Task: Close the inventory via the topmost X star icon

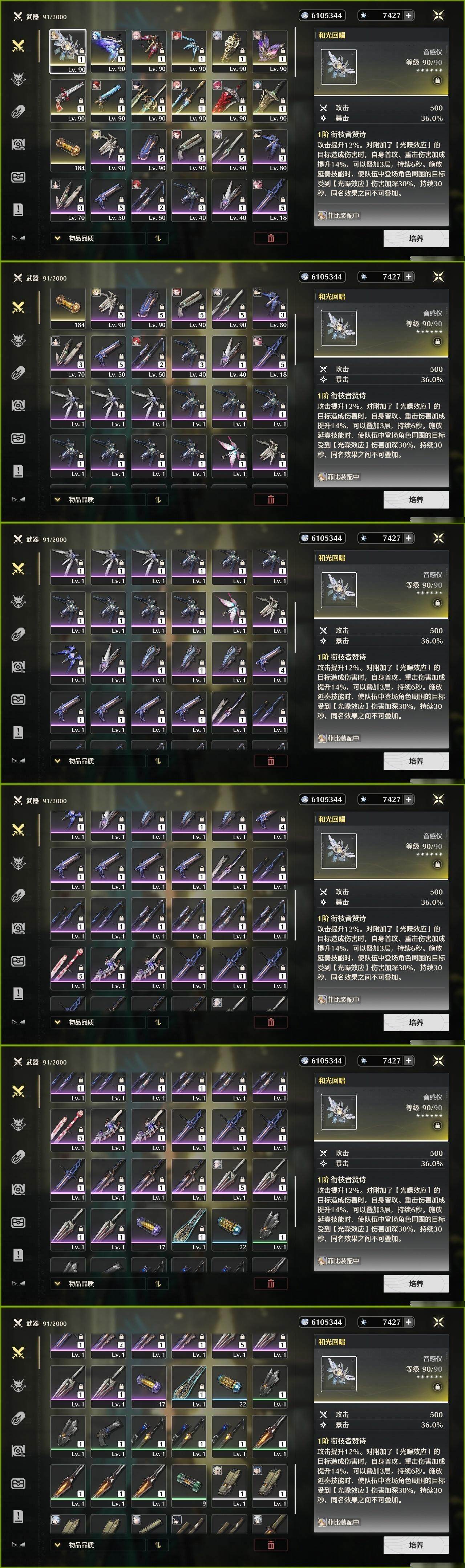Action: coord(438,15)
